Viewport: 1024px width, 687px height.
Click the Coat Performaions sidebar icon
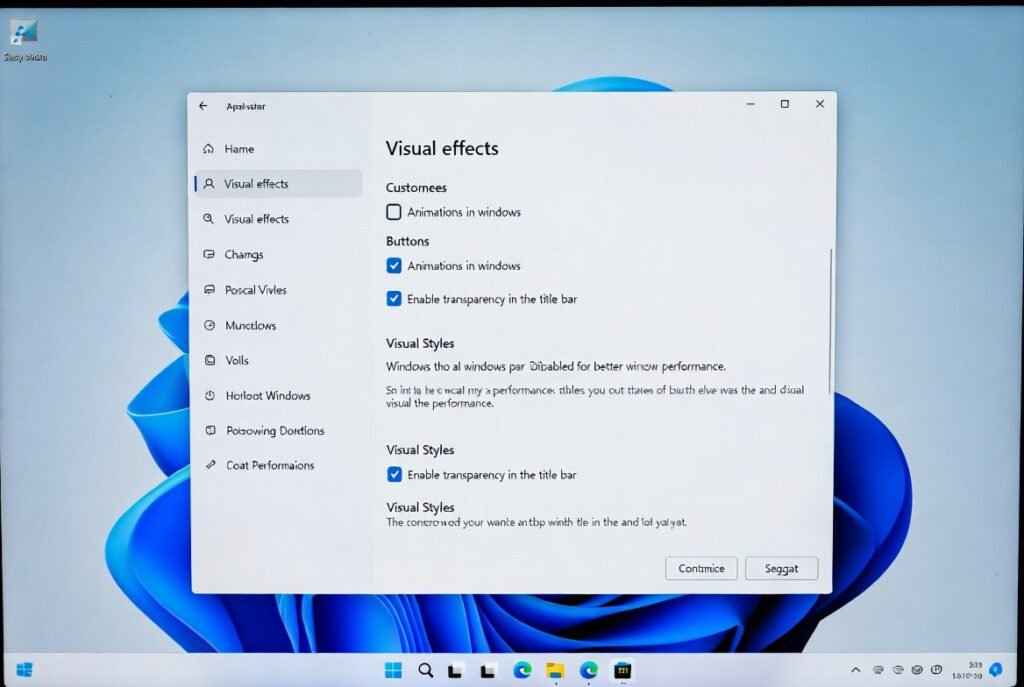(209, 465)
